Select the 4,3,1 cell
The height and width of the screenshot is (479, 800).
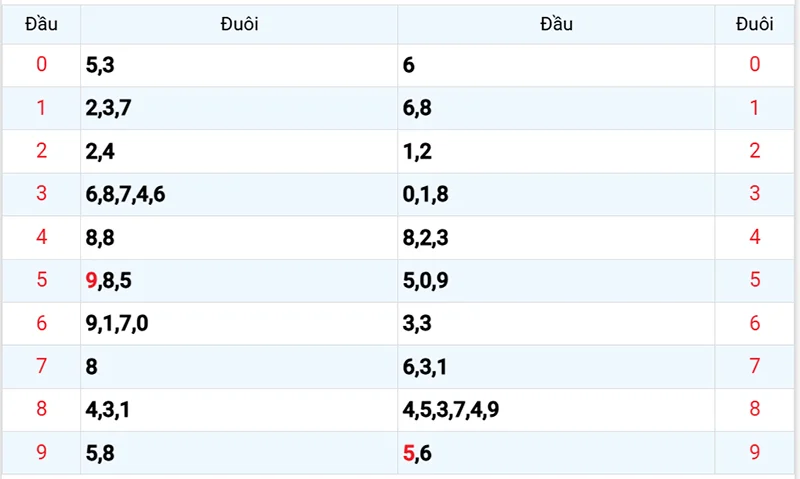pyautogui.click(x=109, y=409)
